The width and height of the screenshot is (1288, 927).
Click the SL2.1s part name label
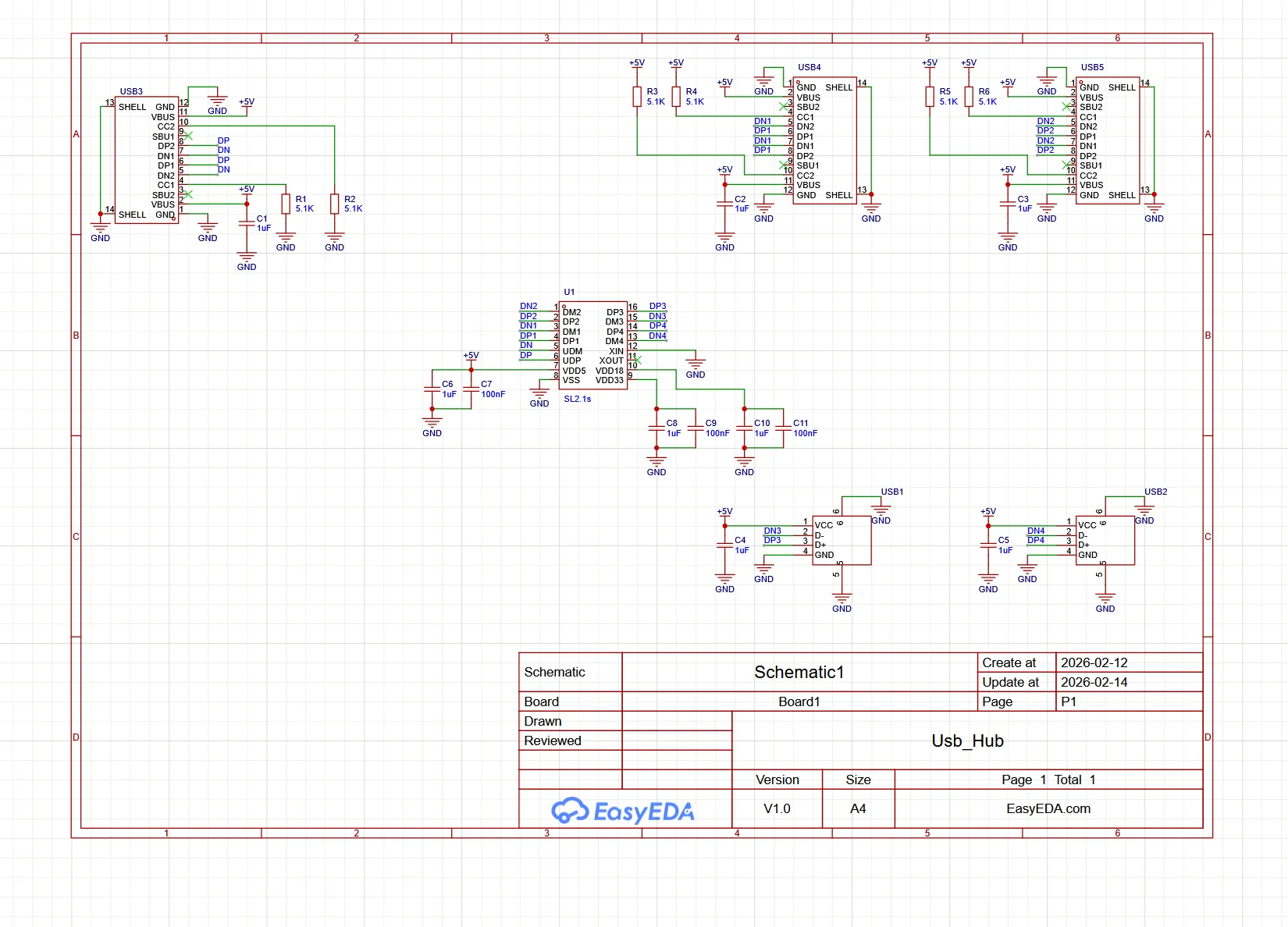pos(578,399)
